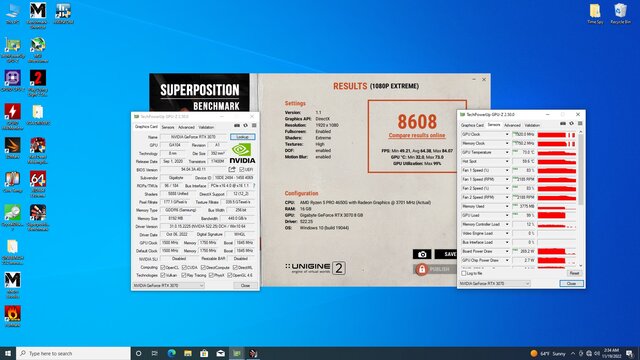Toggle OpenGL 4.6 checkbox
This screenshot has height=360, width=640.
[x=230, y=276]
